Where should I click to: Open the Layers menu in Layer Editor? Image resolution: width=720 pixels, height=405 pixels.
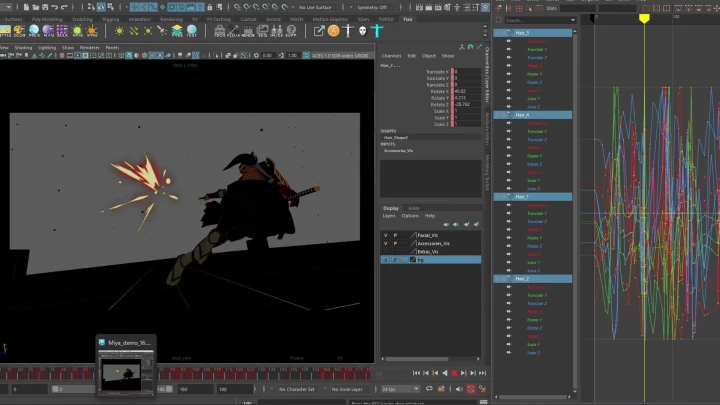pyautogui.click(x=389, y=216)
